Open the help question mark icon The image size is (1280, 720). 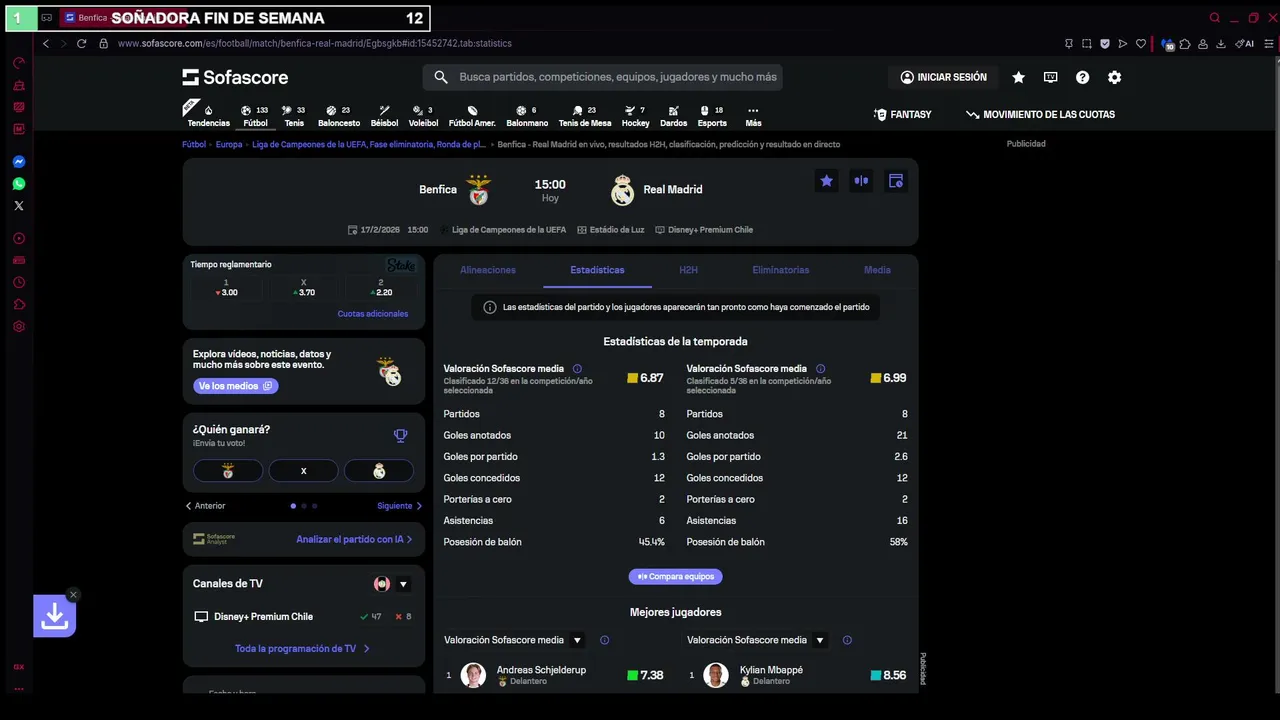coord(1082,77)
